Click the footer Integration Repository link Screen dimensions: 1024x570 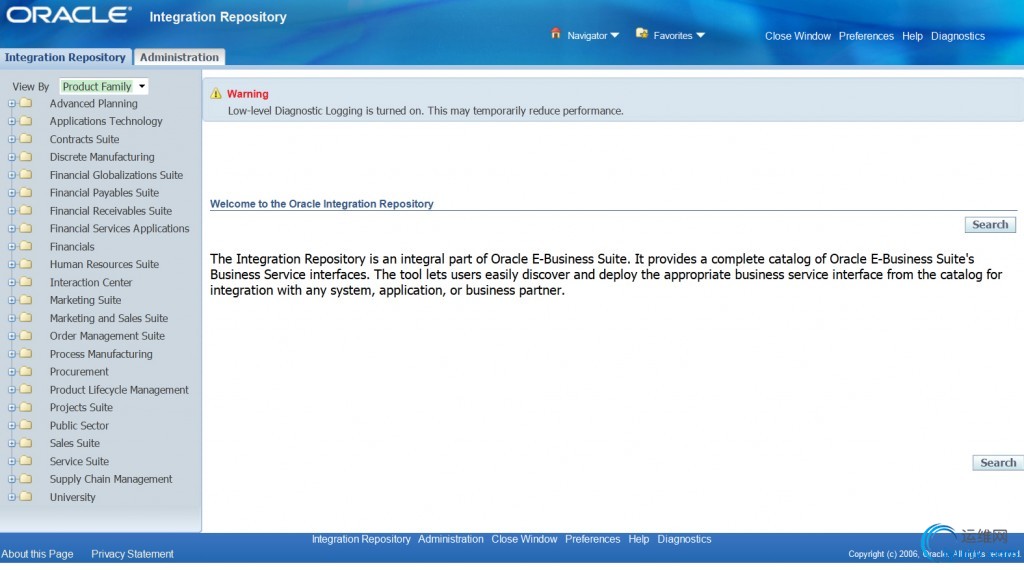[x=361, y=539]
